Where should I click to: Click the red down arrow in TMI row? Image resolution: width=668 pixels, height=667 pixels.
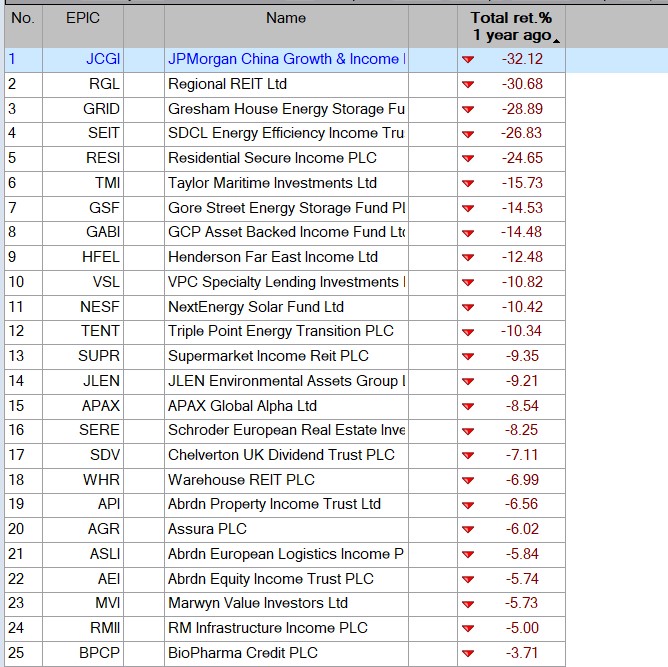468,184
